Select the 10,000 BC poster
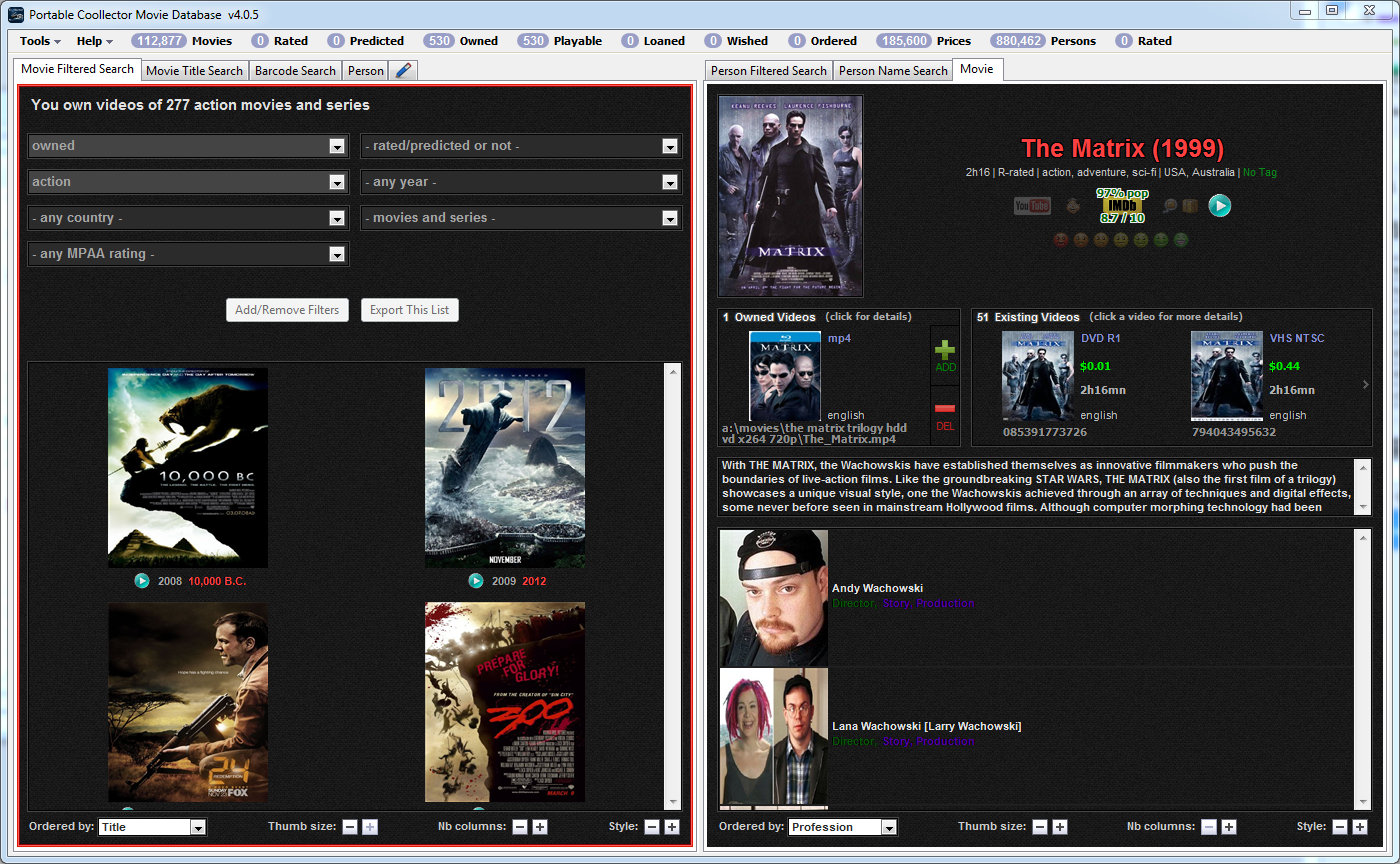The height and width of the screenshot is (864, 1400). (x=188, y=468)
